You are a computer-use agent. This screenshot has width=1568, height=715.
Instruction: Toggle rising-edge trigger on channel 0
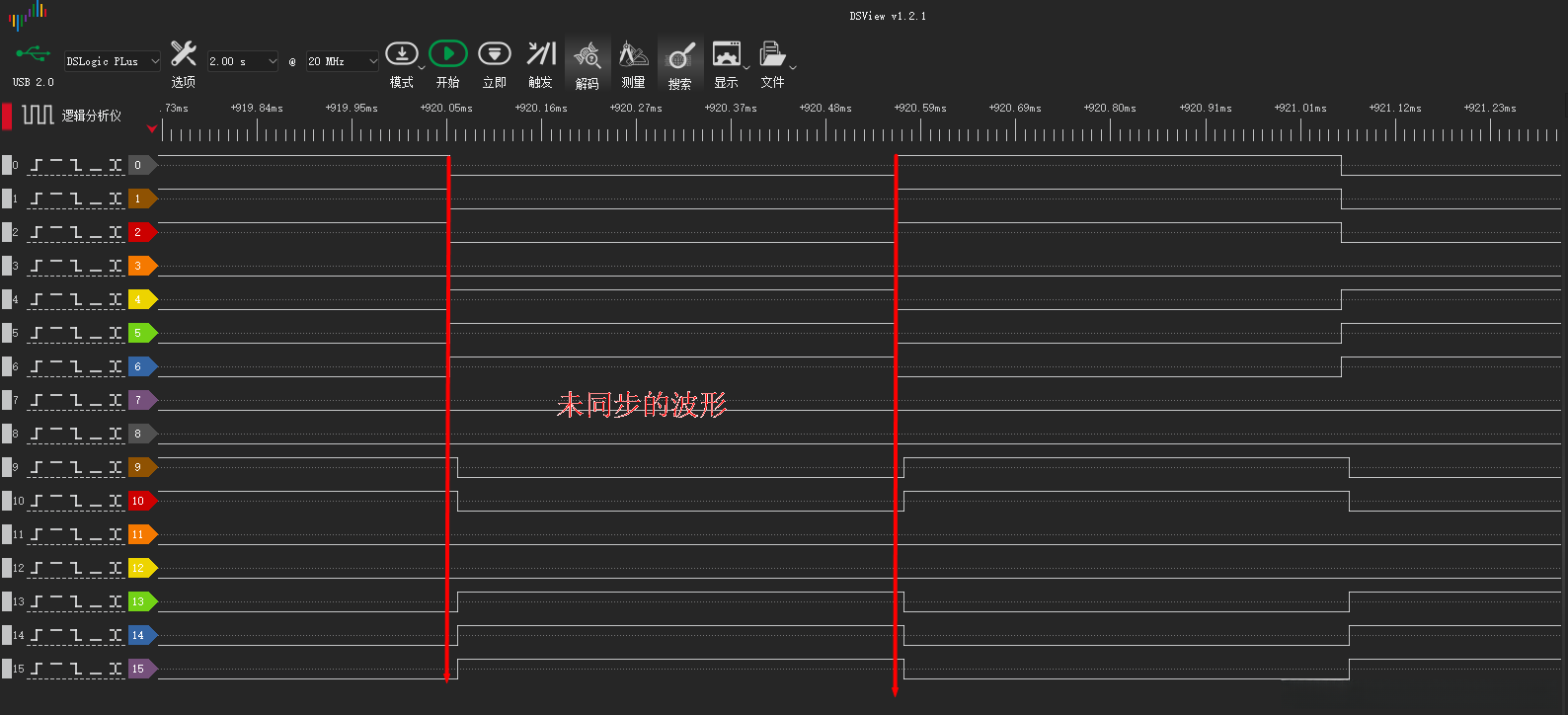pos(37,166)
